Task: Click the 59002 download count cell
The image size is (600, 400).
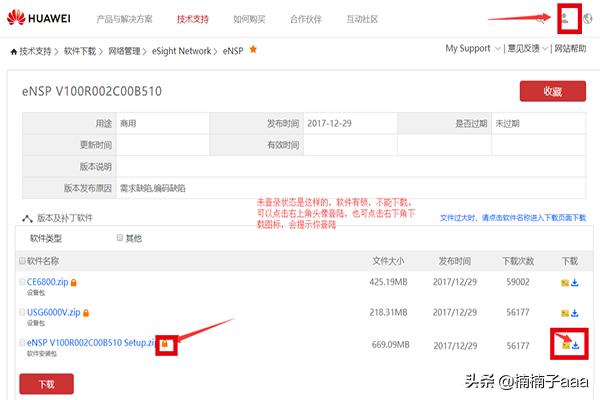Action: [x=518, y=282]
